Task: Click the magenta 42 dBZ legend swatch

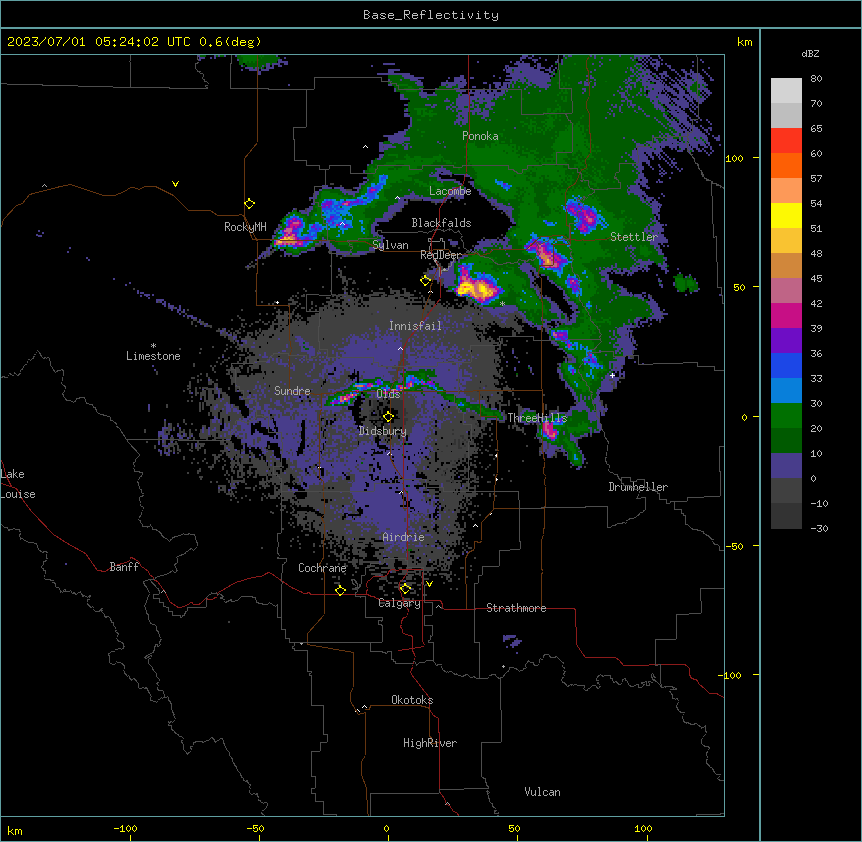Action: tap(786, 315)
